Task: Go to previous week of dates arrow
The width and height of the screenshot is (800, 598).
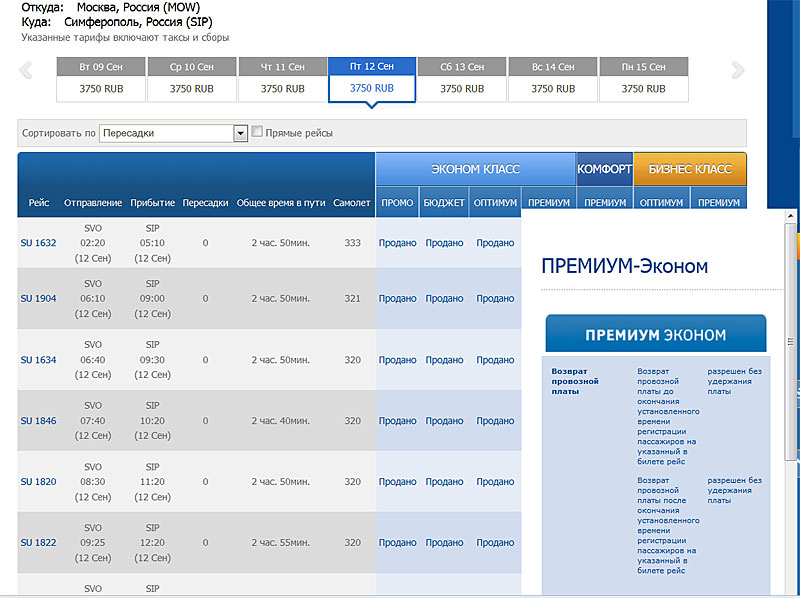Action: [26, 70]
